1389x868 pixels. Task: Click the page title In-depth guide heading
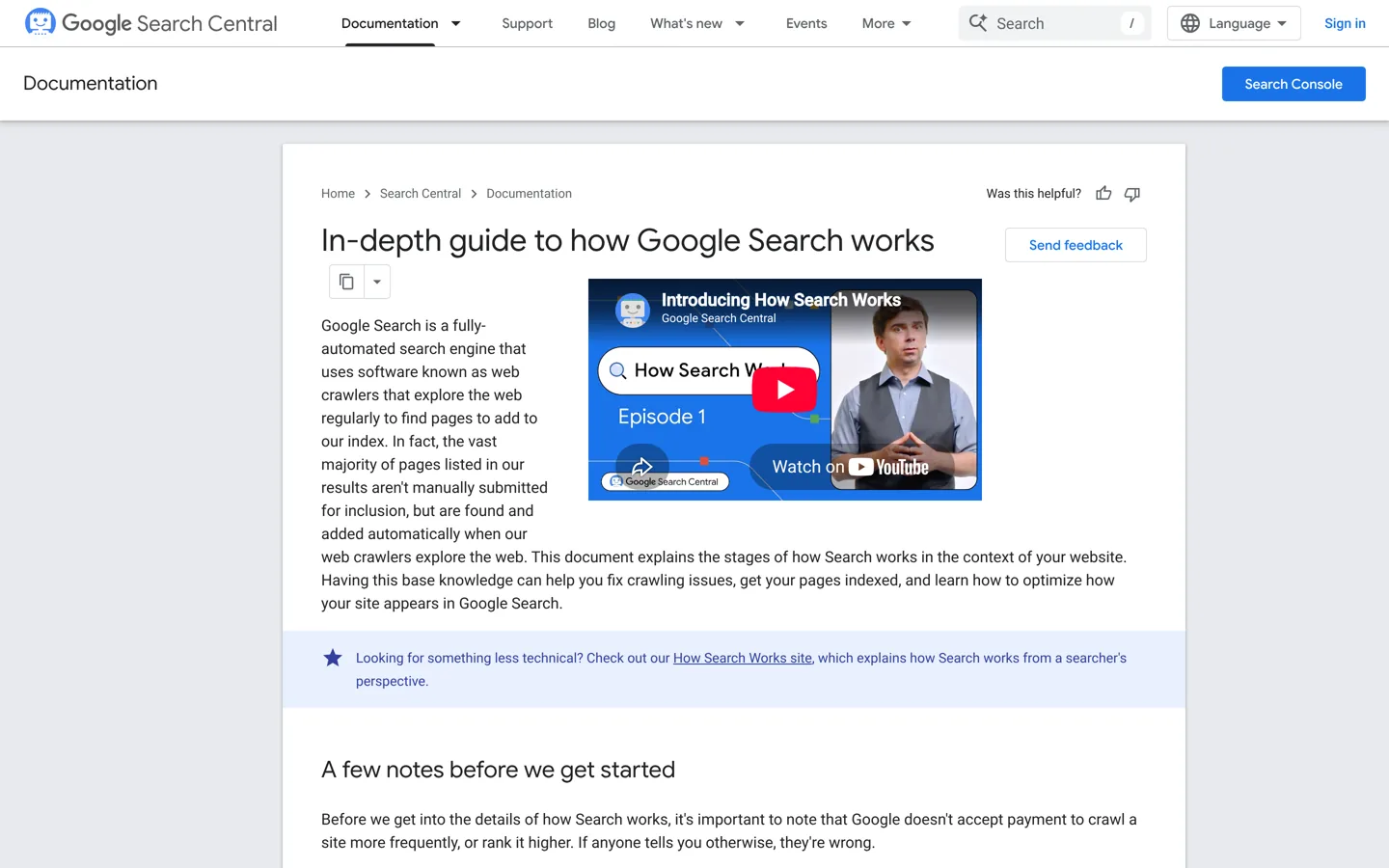tap(628, 240)
